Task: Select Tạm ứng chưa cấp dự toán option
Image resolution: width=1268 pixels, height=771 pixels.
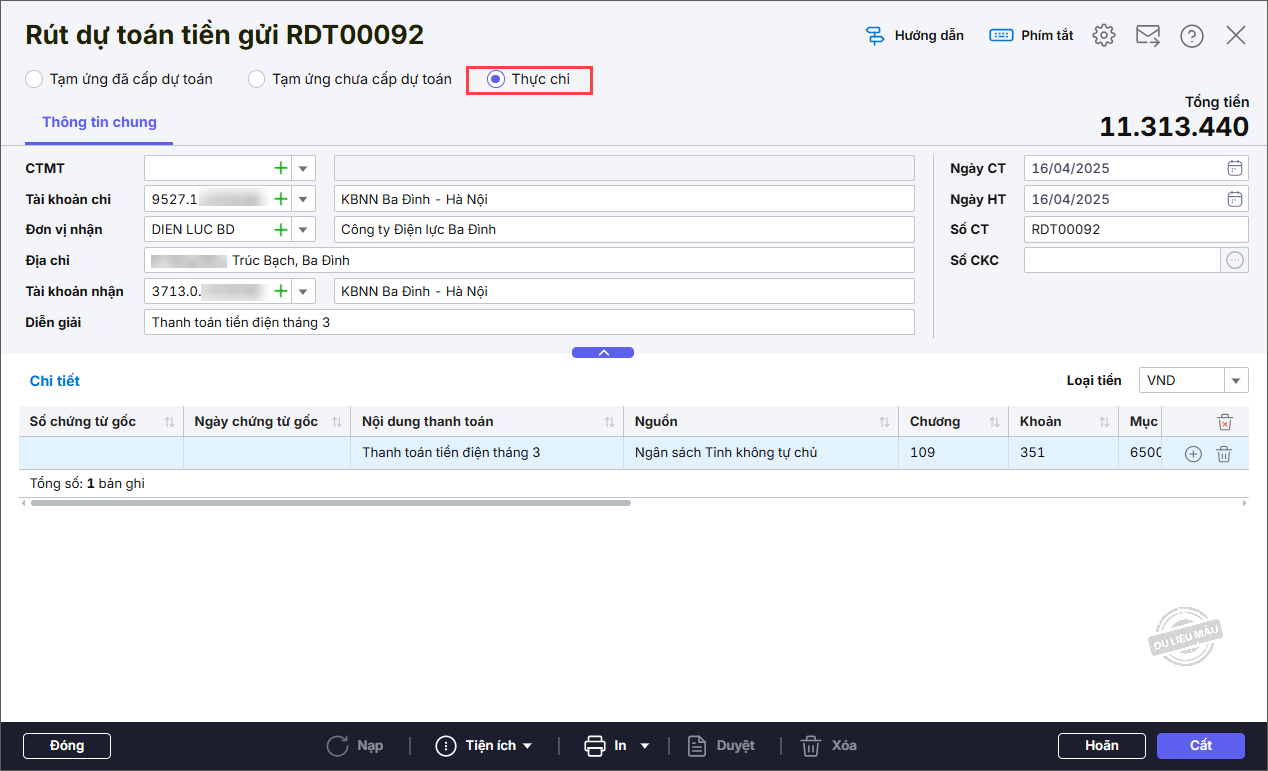Action: click(257, 79)
